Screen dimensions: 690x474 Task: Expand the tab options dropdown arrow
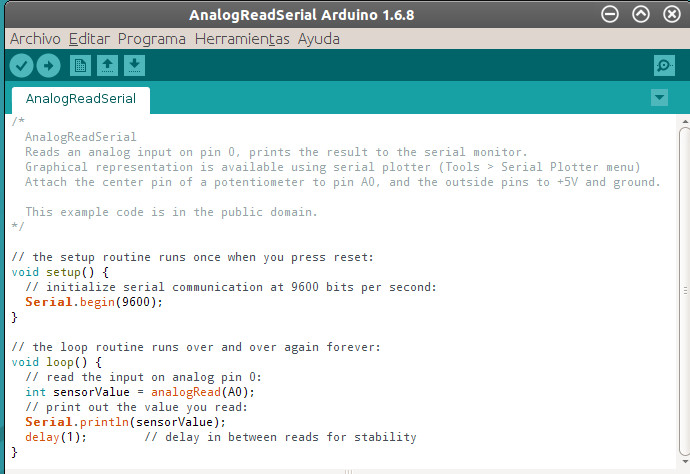tap(659, 98)
